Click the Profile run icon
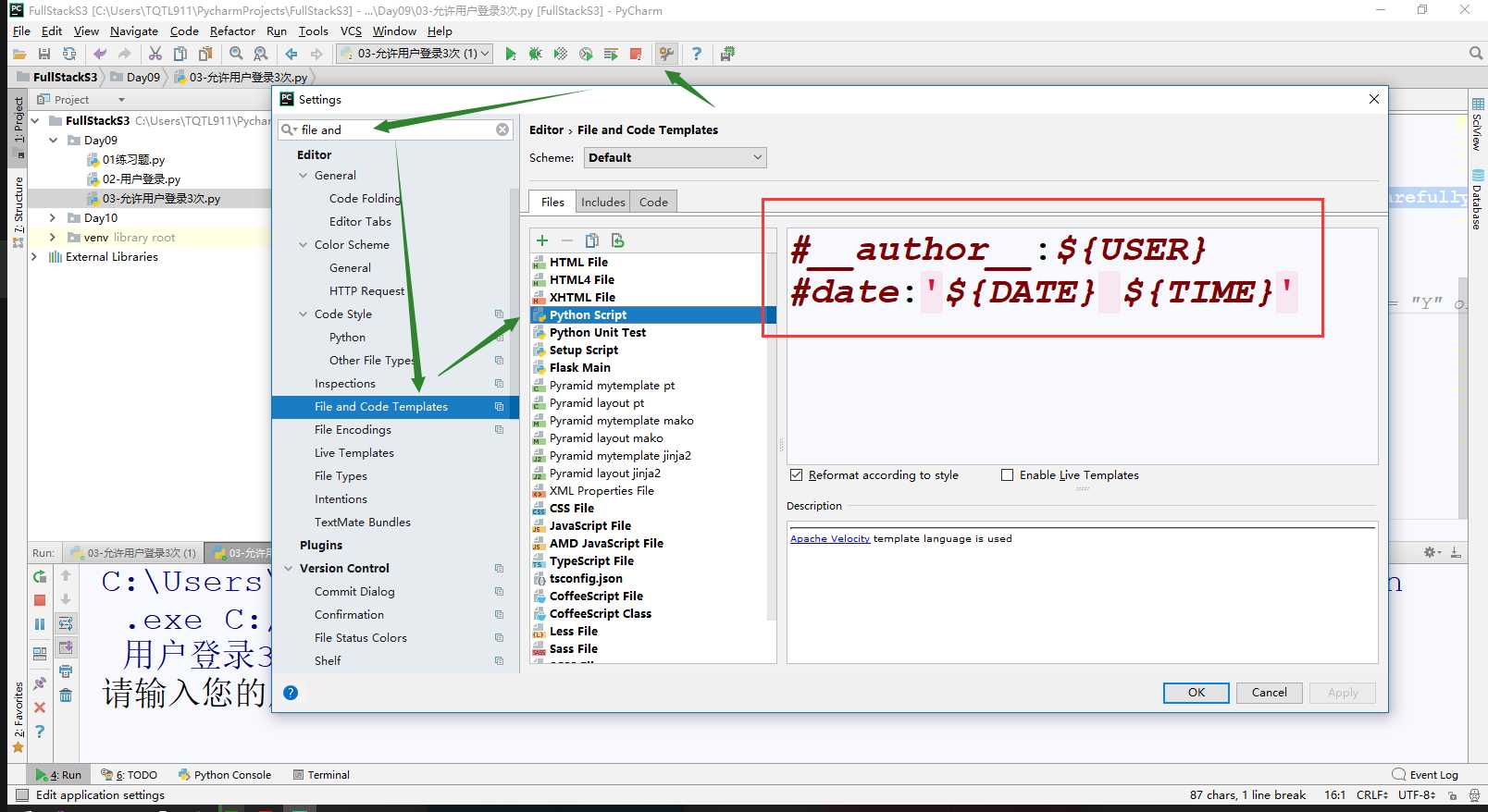This screenshot has height=812, width=1488. pos(586,54)
